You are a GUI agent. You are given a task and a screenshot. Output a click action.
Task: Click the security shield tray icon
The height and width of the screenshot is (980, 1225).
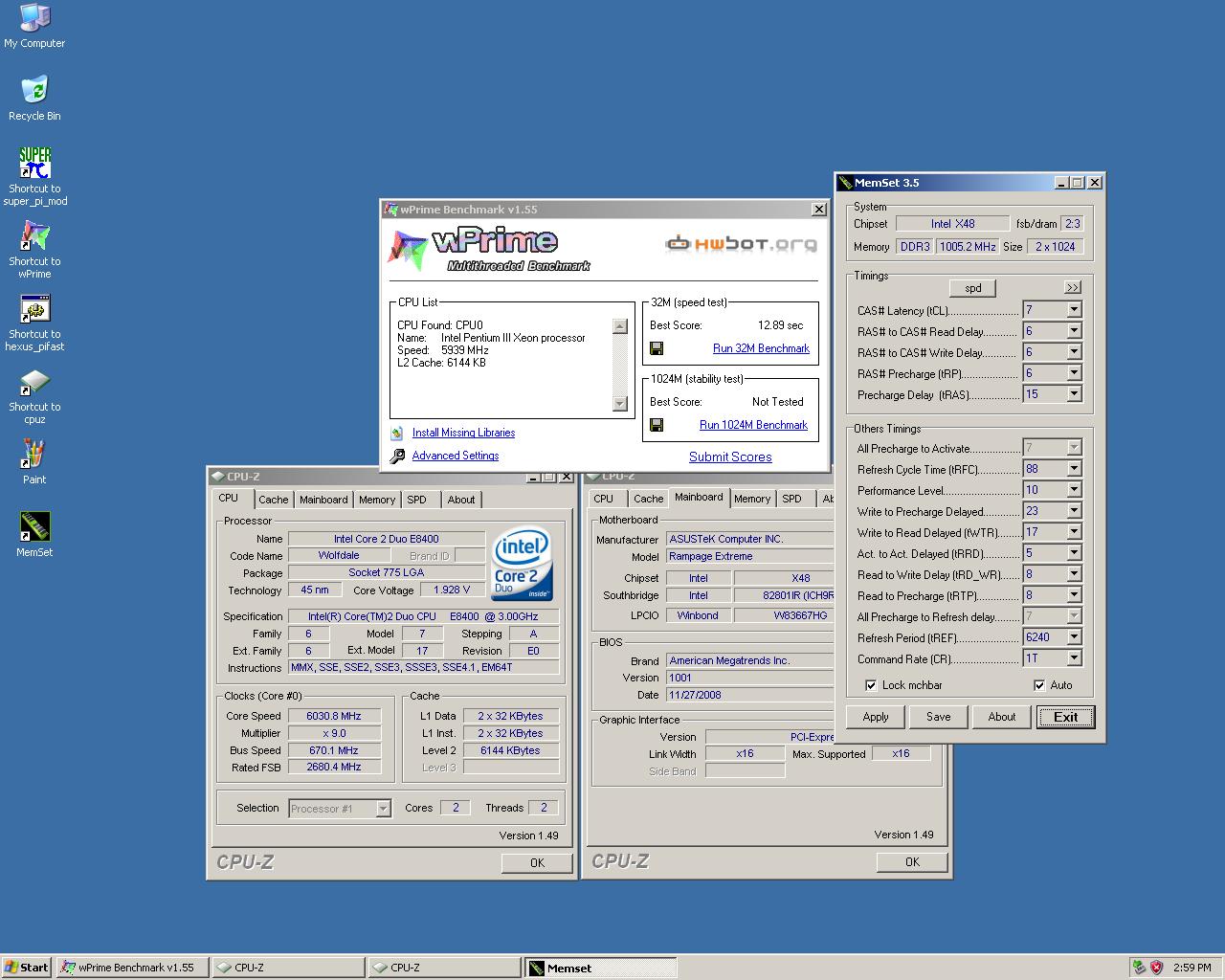pyautogui.click(x=1156, y=968)
